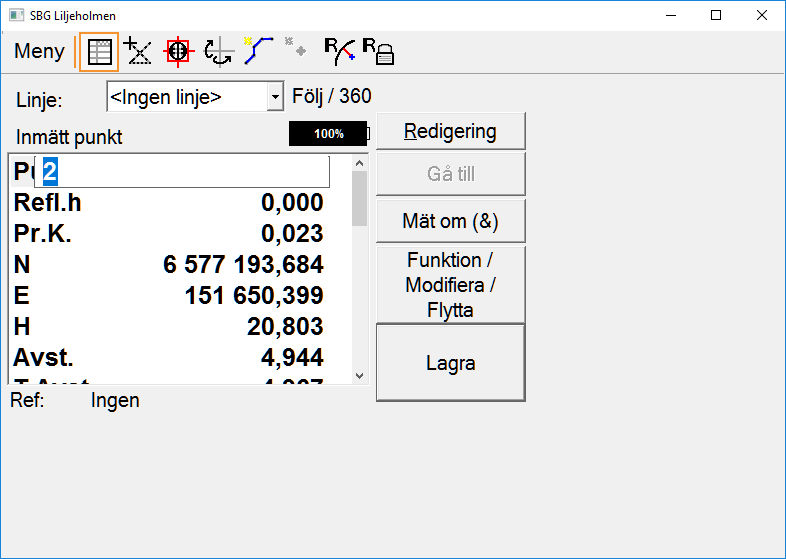Viewport: 786px width, 559px height.
Task: Click the rotate instrument icon
Action: coord(218,51)
